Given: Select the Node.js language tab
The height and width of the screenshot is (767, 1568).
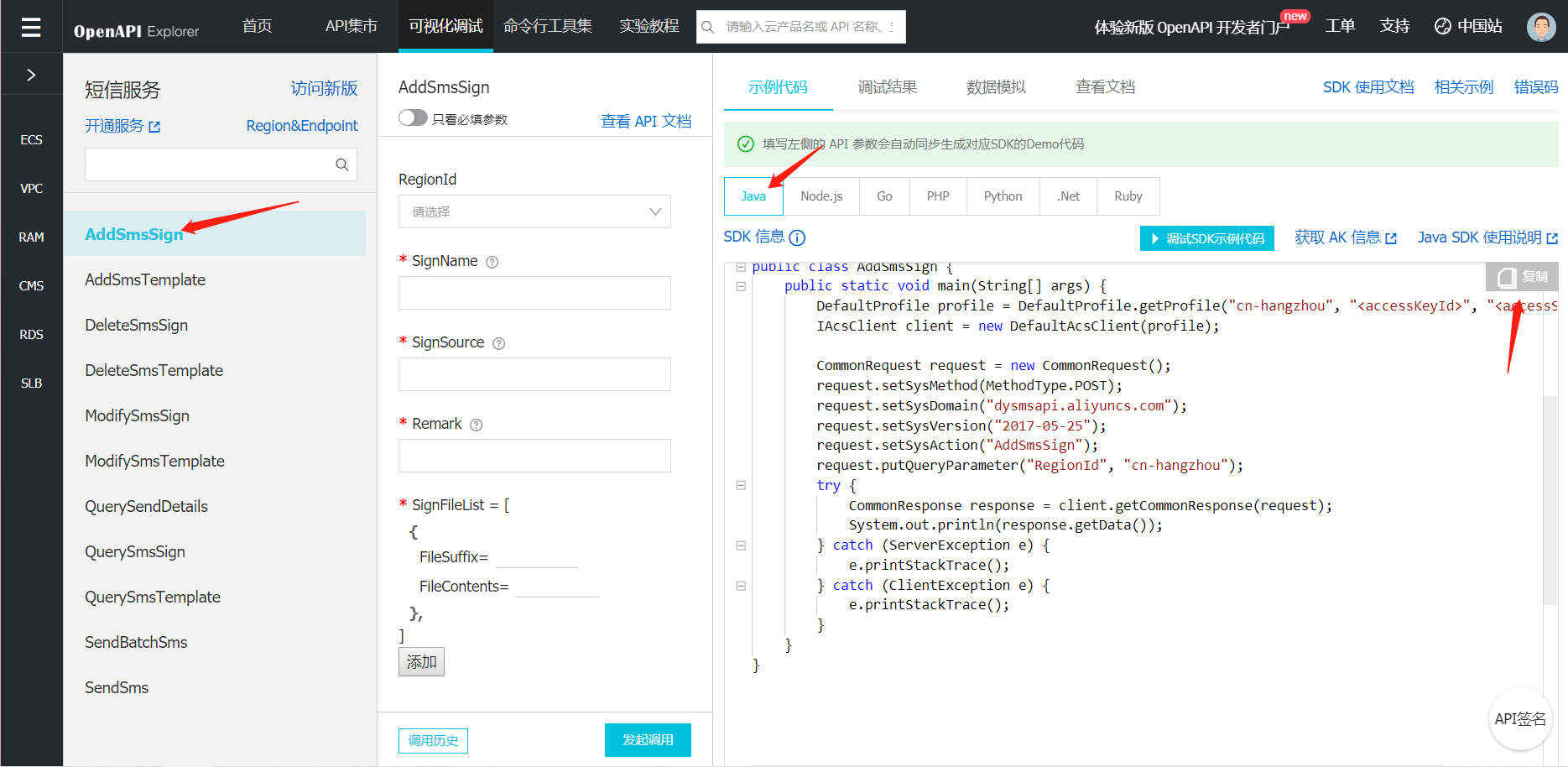Looking at the screenshot, I should click(821, 196).
